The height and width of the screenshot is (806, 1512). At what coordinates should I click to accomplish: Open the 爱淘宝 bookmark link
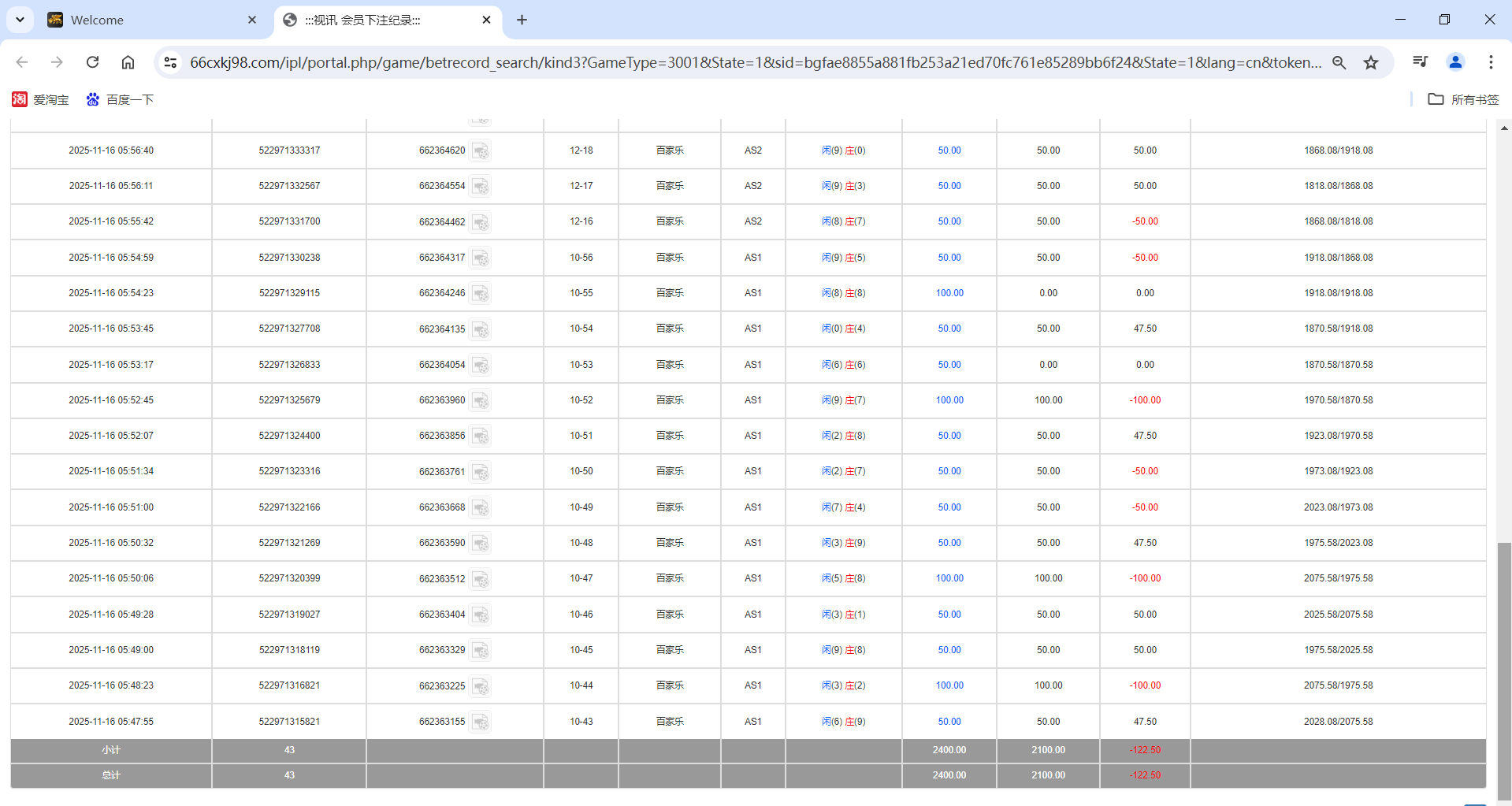pyautogui.click(x=41, y=99)
